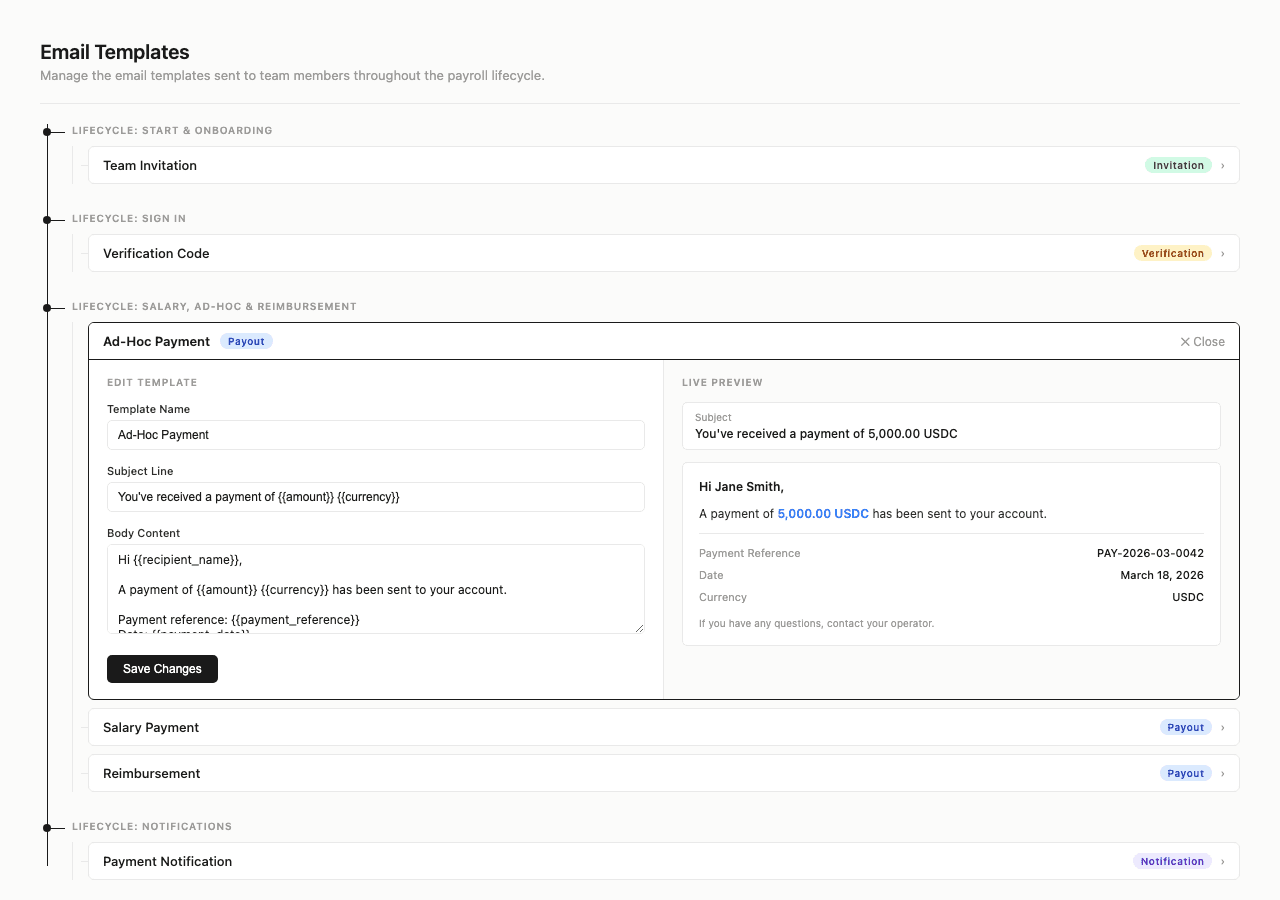Click the Payout badge on Salary Payment

coord(1185,728)
